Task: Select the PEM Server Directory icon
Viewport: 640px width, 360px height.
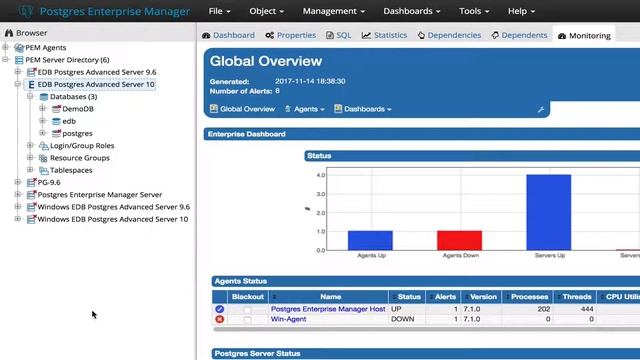Action: click(x=19, y=60)
